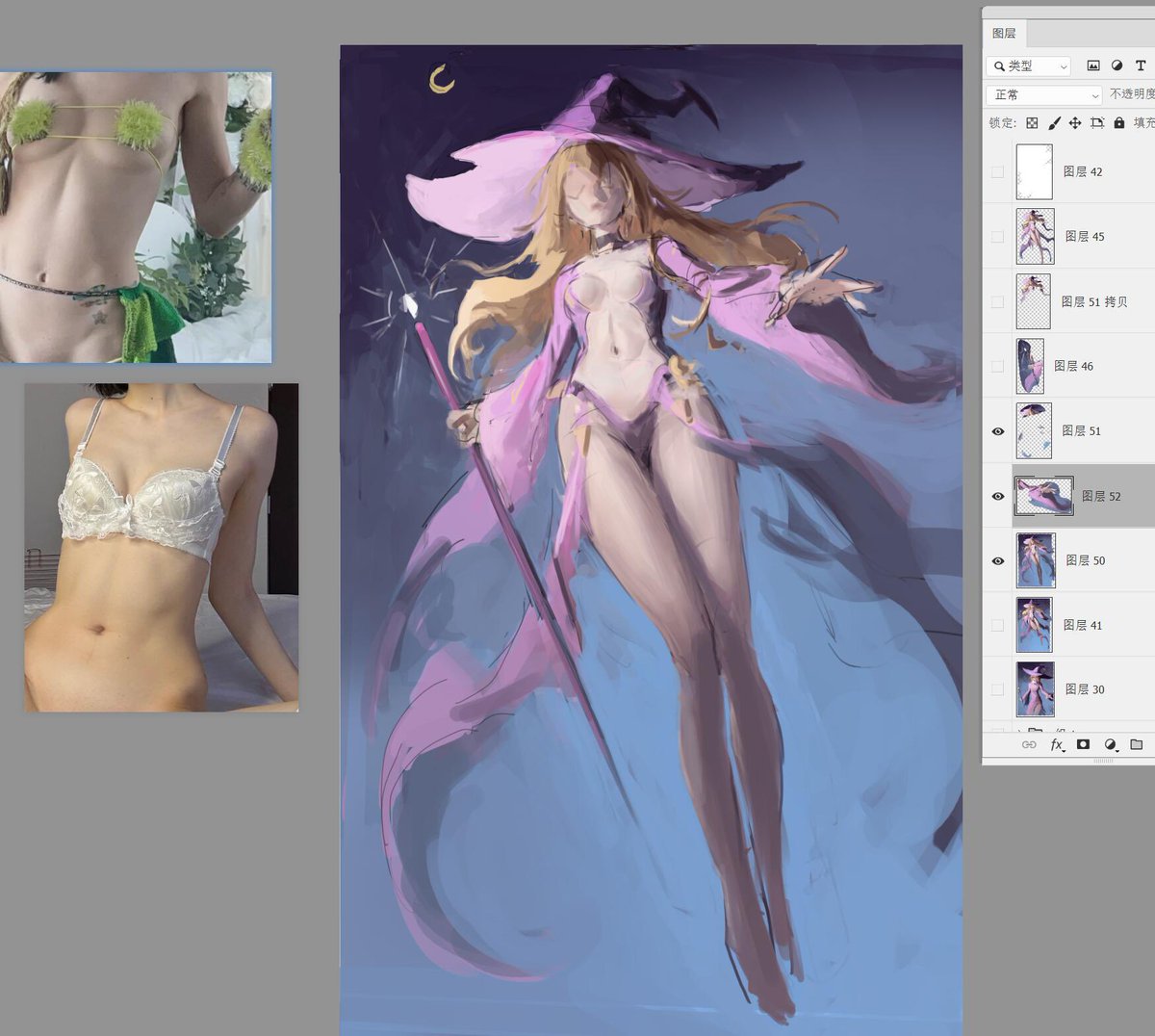Show layer 图层 41 visibility box
Viewport: 1155px width, 1036px height.
pyautogui.click(x=997, y=625)
